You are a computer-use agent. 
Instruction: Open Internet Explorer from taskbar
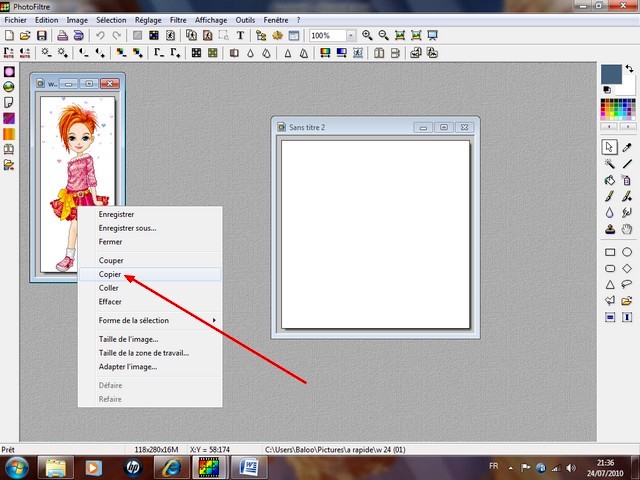171,467
